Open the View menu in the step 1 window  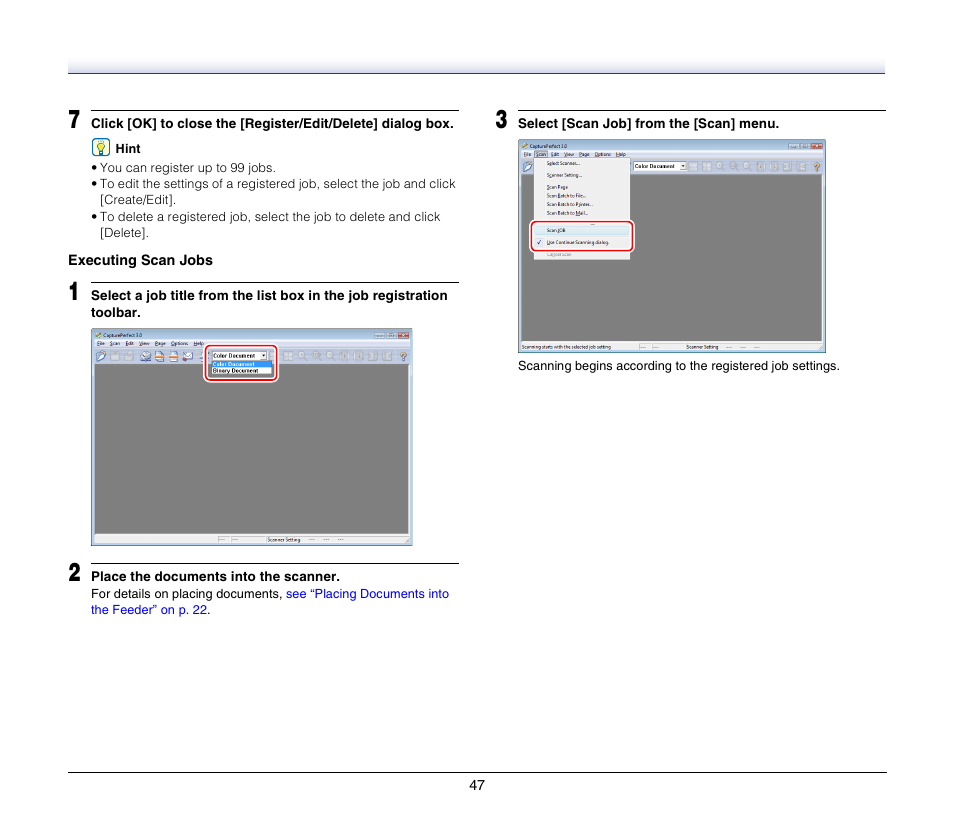click(x=144, y=343)
